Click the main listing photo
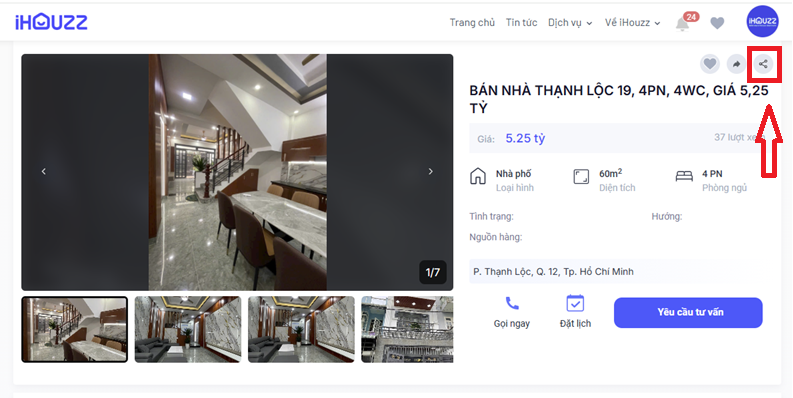The height and width of the screenshot is (398, 793). [x=237, y=172]
